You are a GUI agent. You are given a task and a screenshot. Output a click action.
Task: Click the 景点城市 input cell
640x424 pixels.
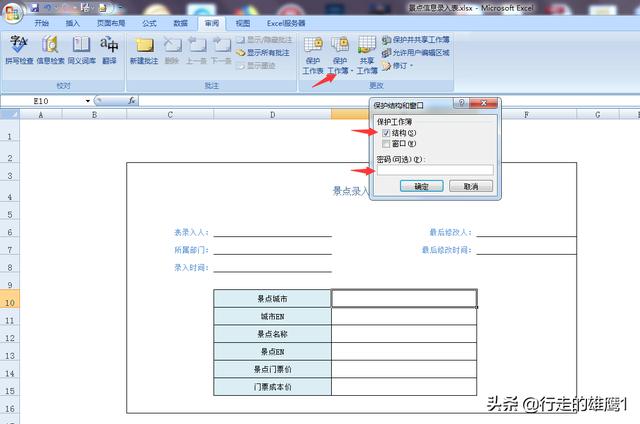pos(404,298)
